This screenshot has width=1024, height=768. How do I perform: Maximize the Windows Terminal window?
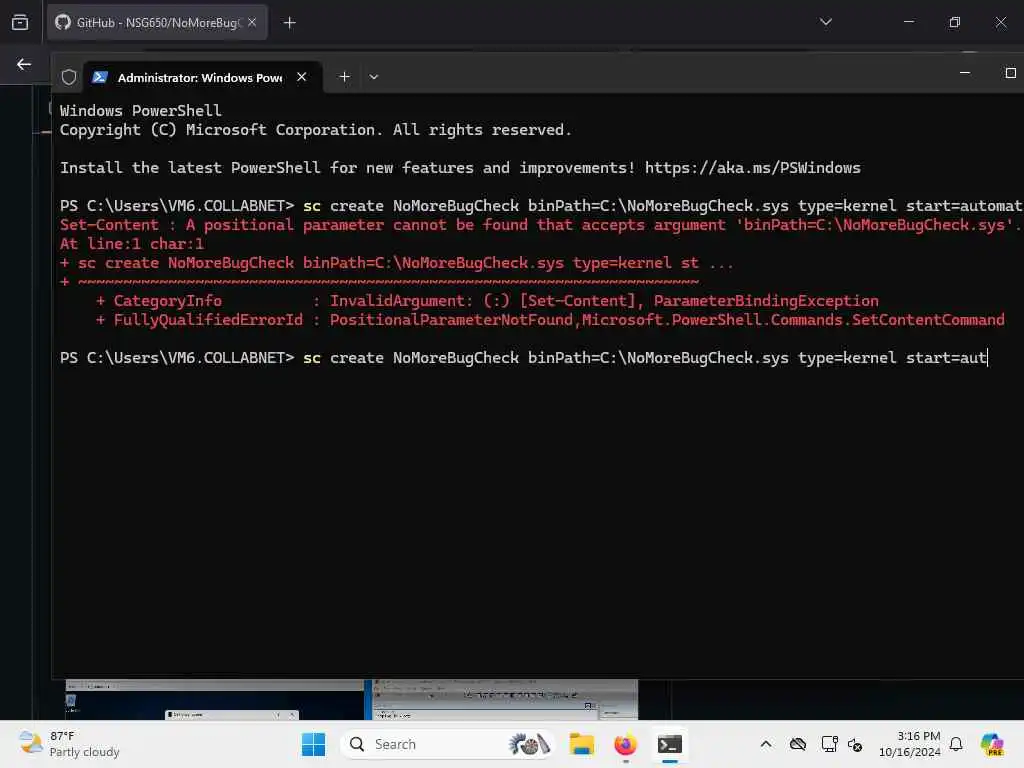[1010, 72]
